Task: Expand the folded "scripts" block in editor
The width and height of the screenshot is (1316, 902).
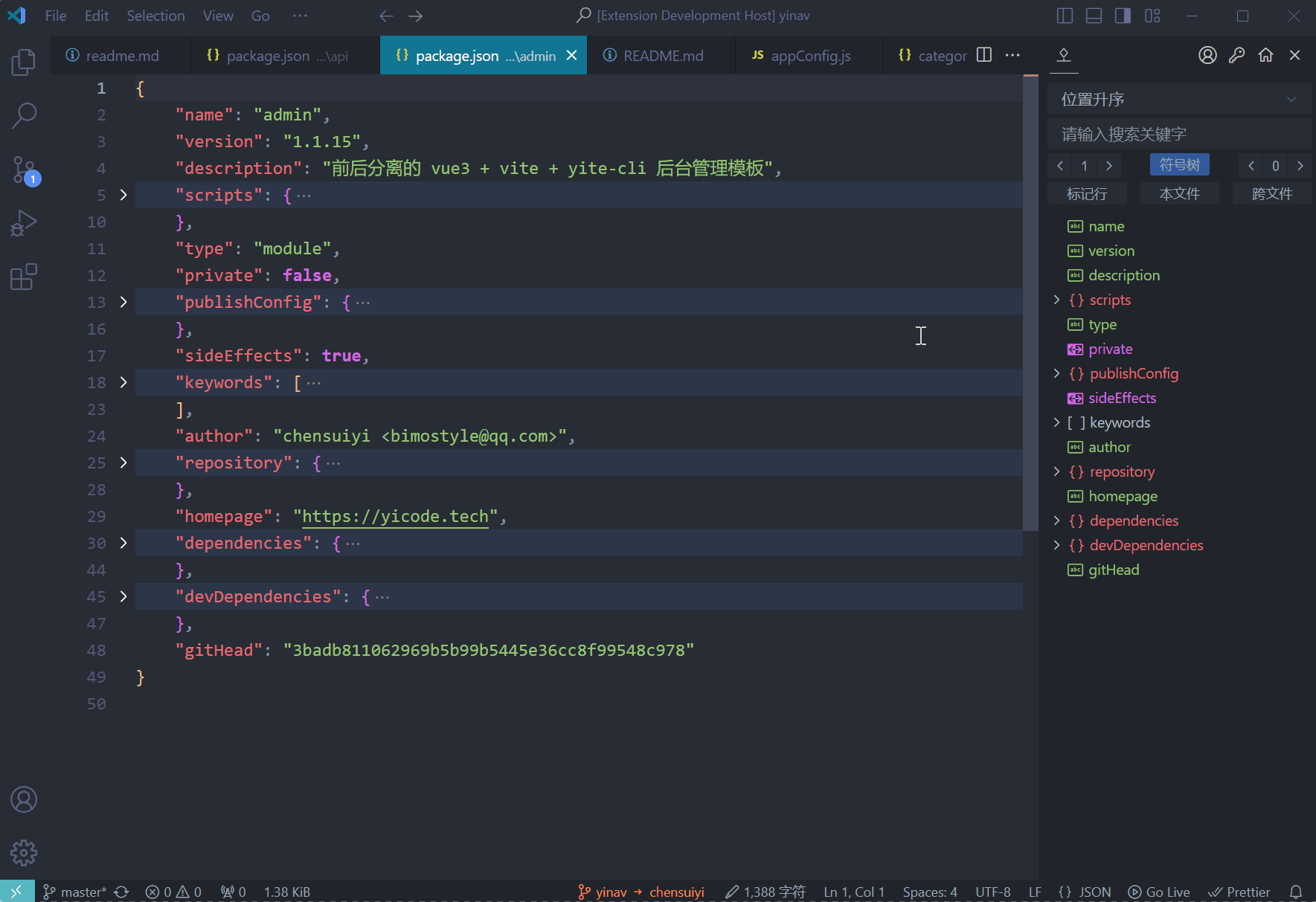Action: click(x=123, y=195)
